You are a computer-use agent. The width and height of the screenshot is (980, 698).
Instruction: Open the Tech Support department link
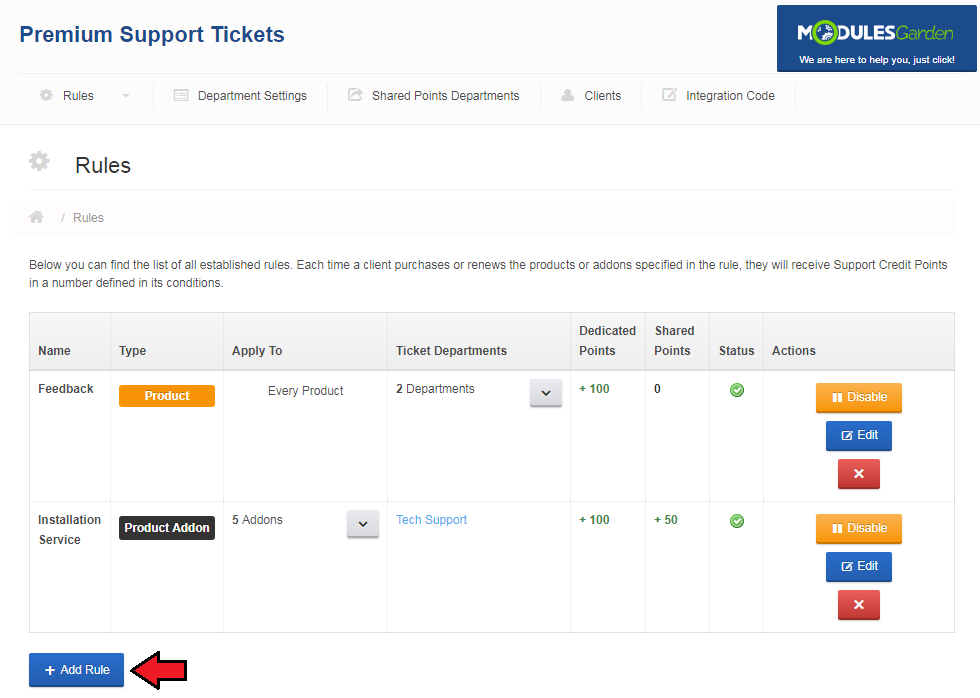431,520
